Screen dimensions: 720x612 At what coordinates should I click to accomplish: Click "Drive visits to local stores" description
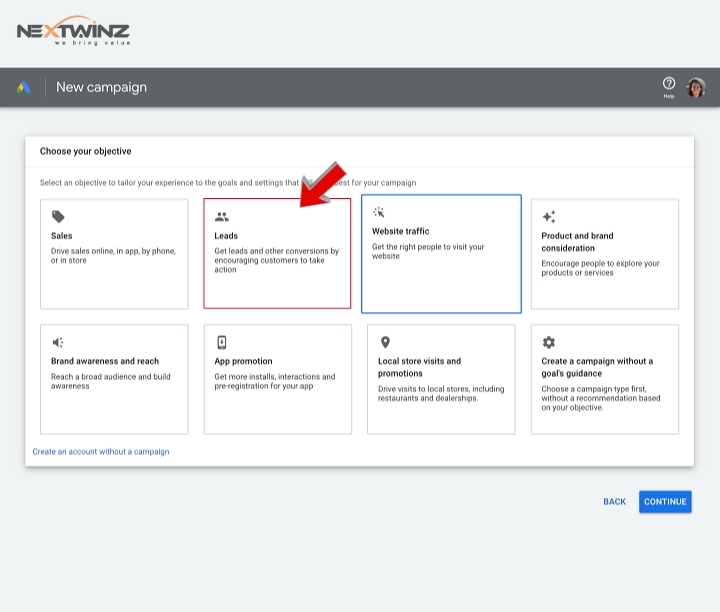(441, 393)
